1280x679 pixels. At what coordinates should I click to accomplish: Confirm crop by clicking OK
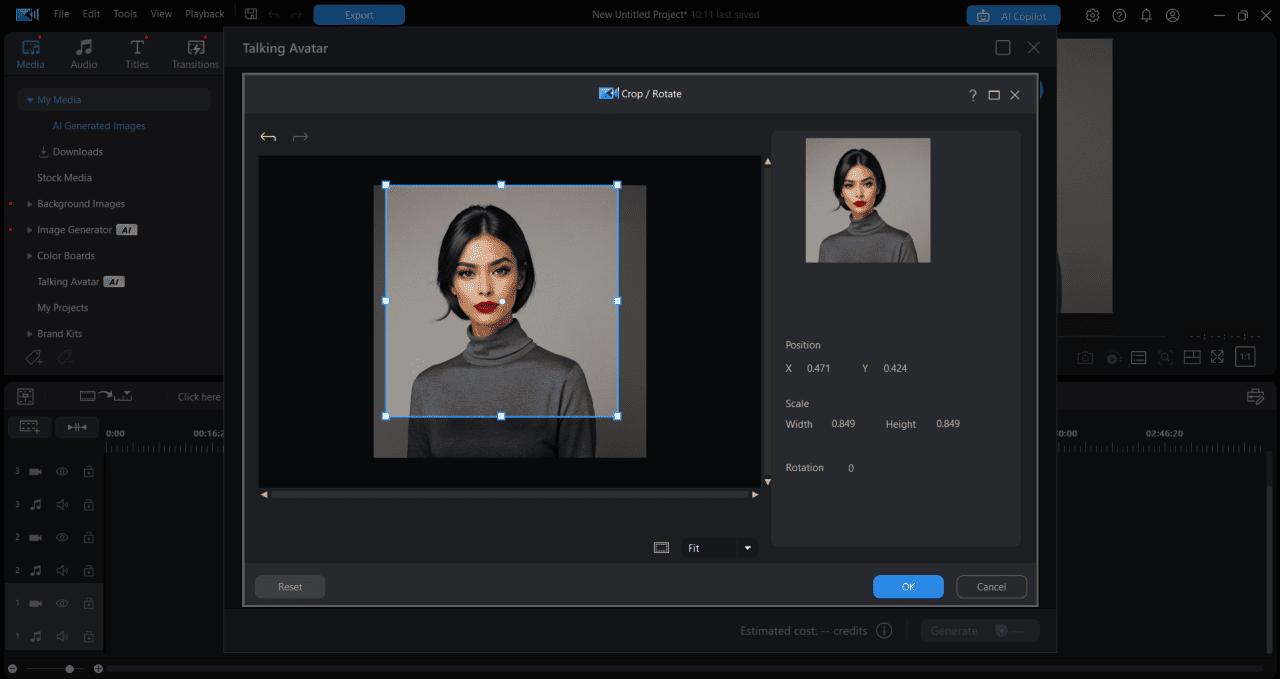coord(908,586)
